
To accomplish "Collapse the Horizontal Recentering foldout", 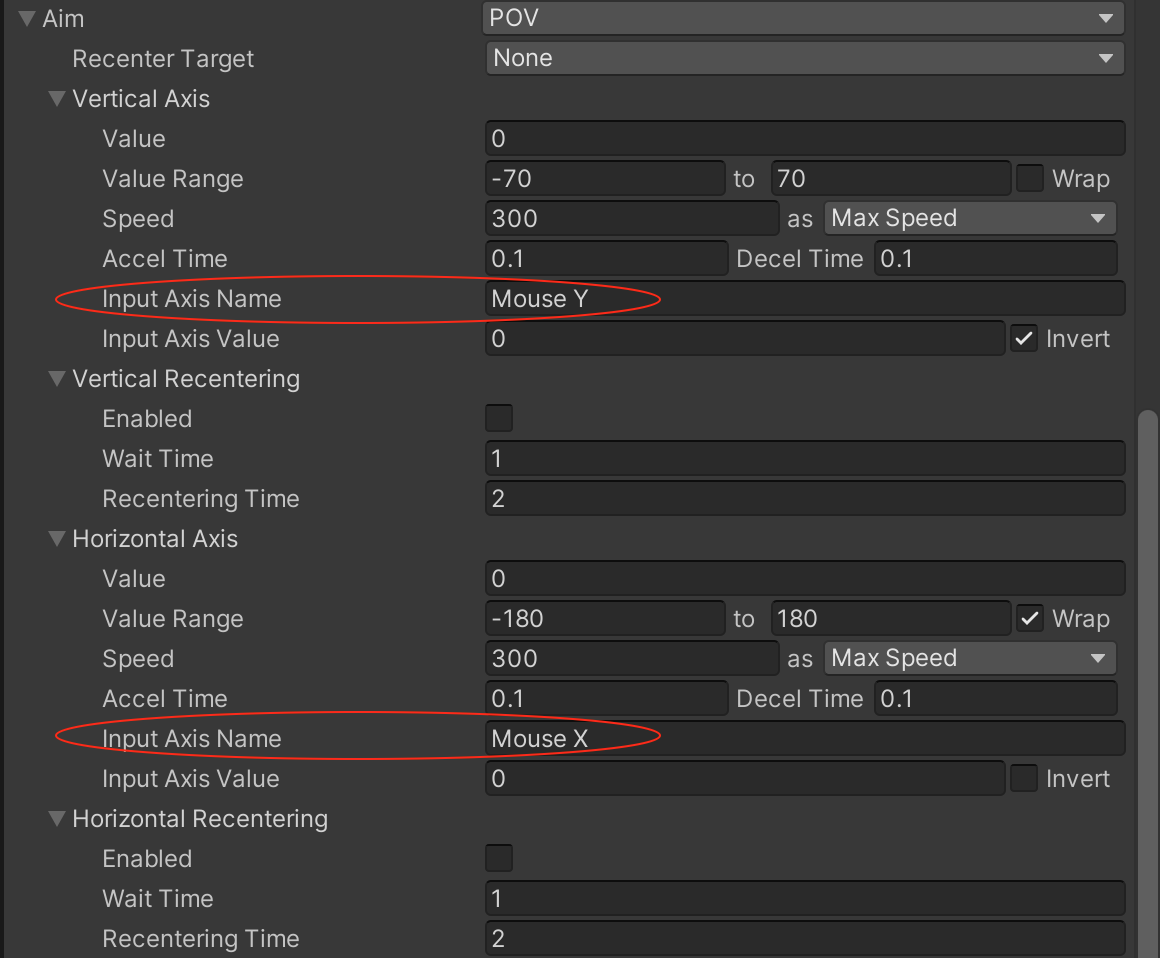I will [x=57, y=819].
